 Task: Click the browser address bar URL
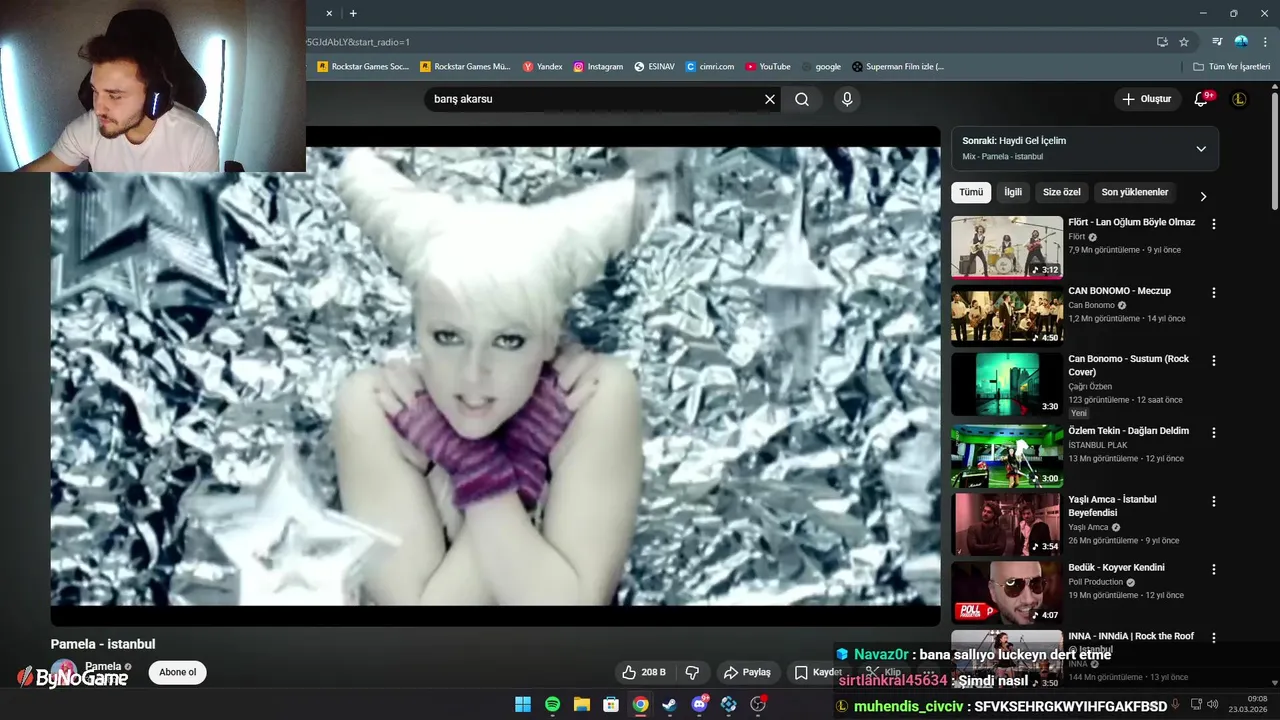pyautogui.click(x=357, y=42)
